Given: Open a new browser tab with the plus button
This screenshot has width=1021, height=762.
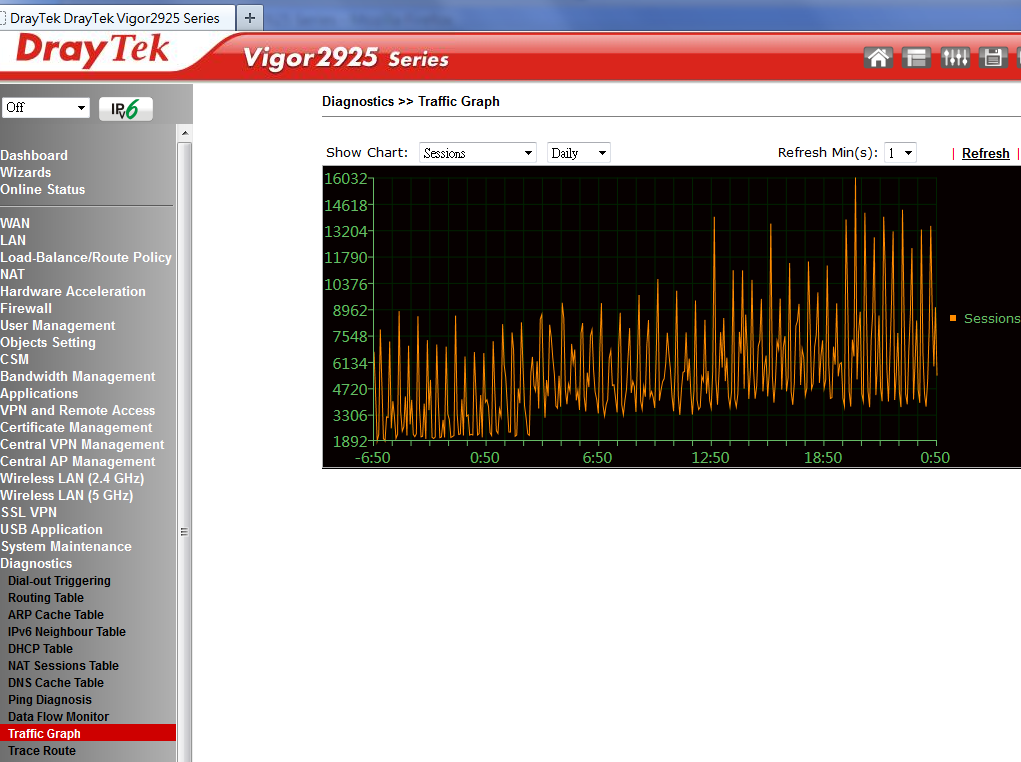Looking at the screenshot, I should coord(249,18).
